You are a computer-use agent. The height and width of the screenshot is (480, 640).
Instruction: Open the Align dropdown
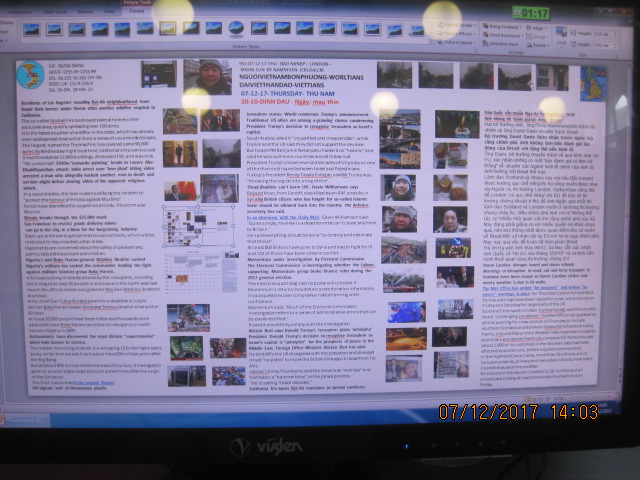[x=536, y=28]
